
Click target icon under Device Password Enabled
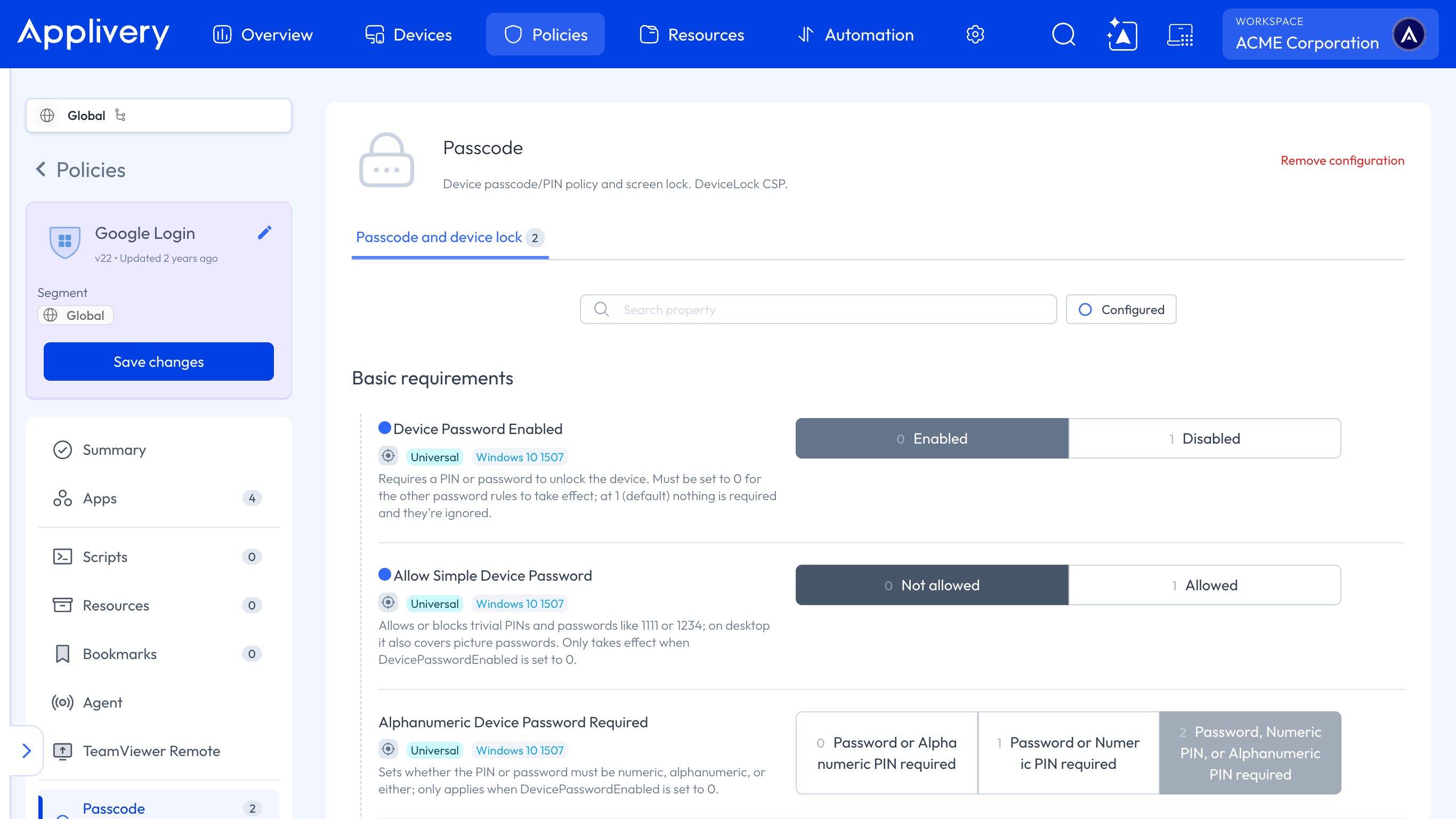[x=389, y=456]
